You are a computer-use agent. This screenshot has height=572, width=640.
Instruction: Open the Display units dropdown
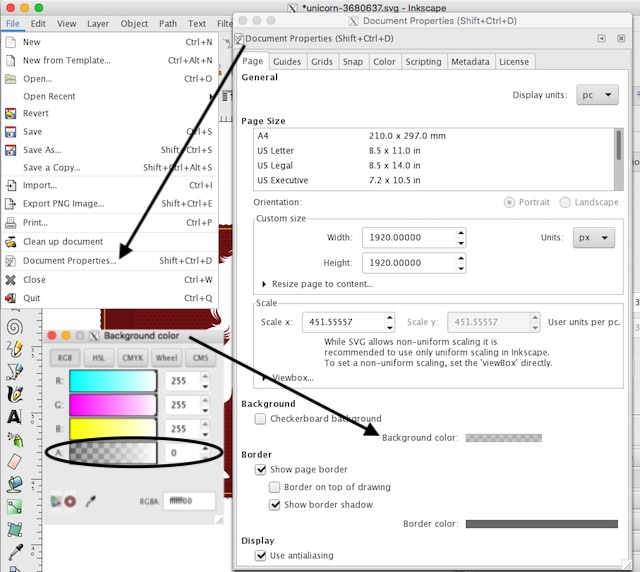click(x=597, y=95)
